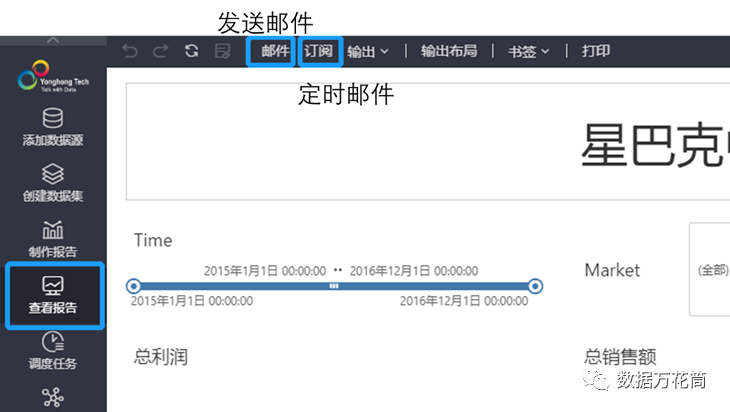Open the 邮件 send mail button
This screenshot has height=412, width=730.
click(x=275, y=51)
